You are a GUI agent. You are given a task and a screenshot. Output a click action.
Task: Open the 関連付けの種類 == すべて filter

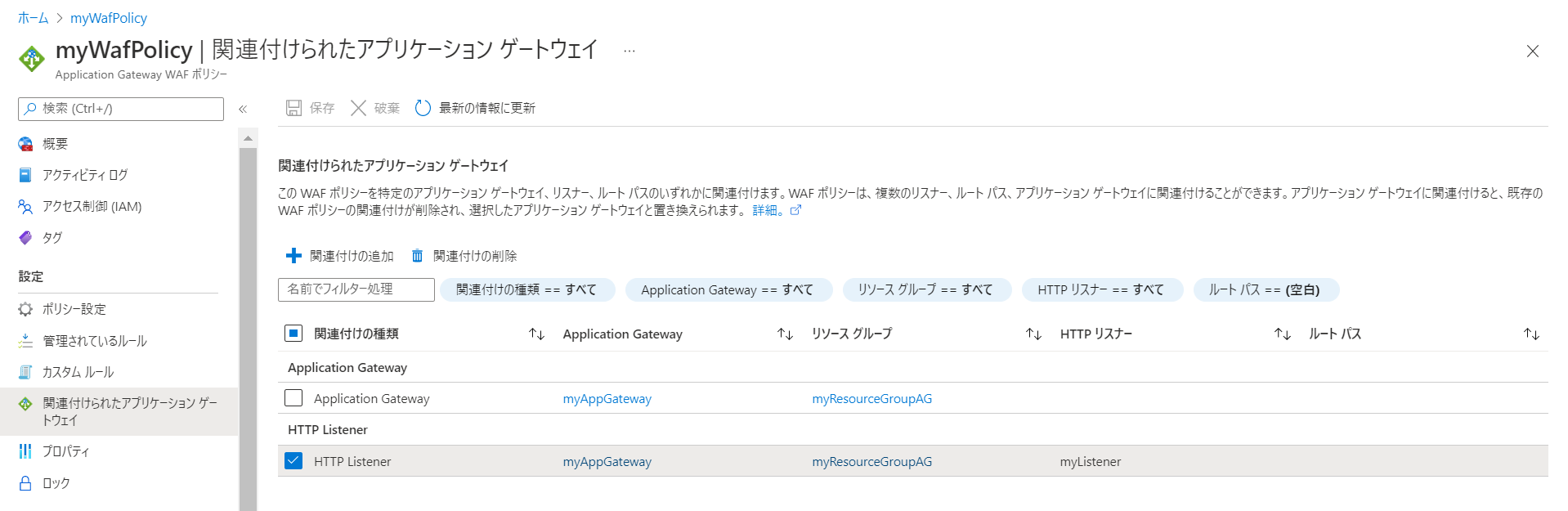(x=527, y=289)
